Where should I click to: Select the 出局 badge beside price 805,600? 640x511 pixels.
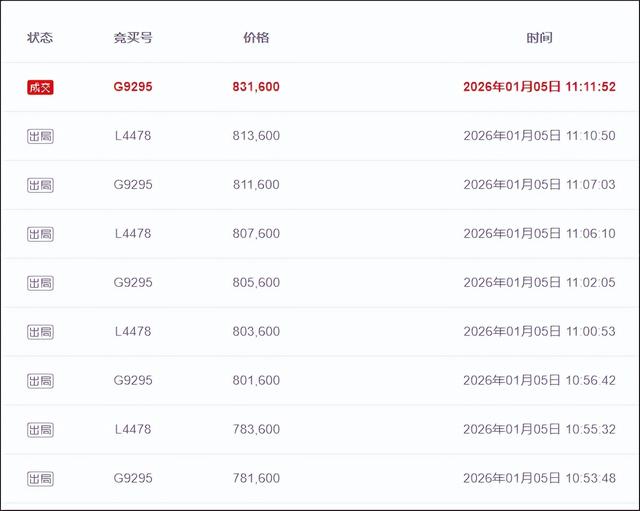(40, 283)
